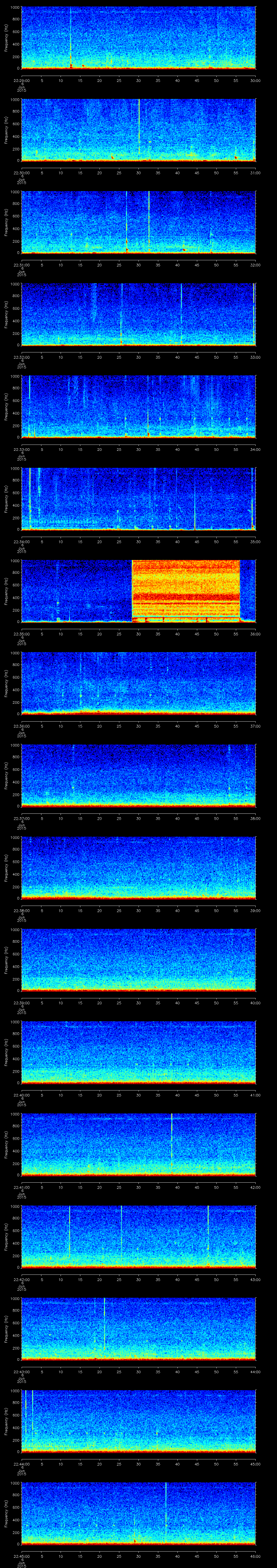The image size is (277, 1568).
Task: Click the 22:34:00 start time label
Action: (x=21, y=542)
